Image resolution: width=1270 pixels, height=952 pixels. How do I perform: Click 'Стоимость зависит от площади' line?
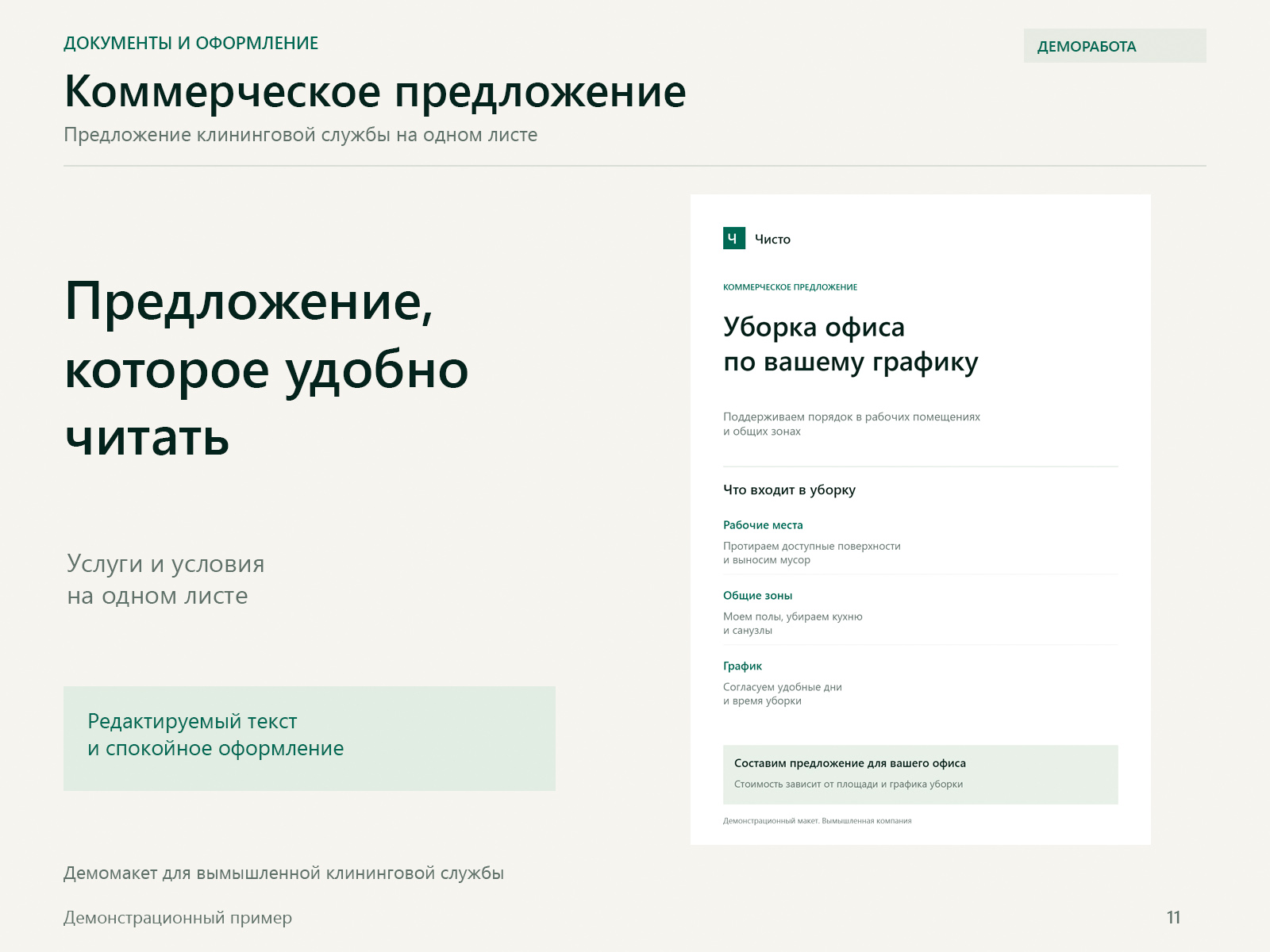pos(849,785)
